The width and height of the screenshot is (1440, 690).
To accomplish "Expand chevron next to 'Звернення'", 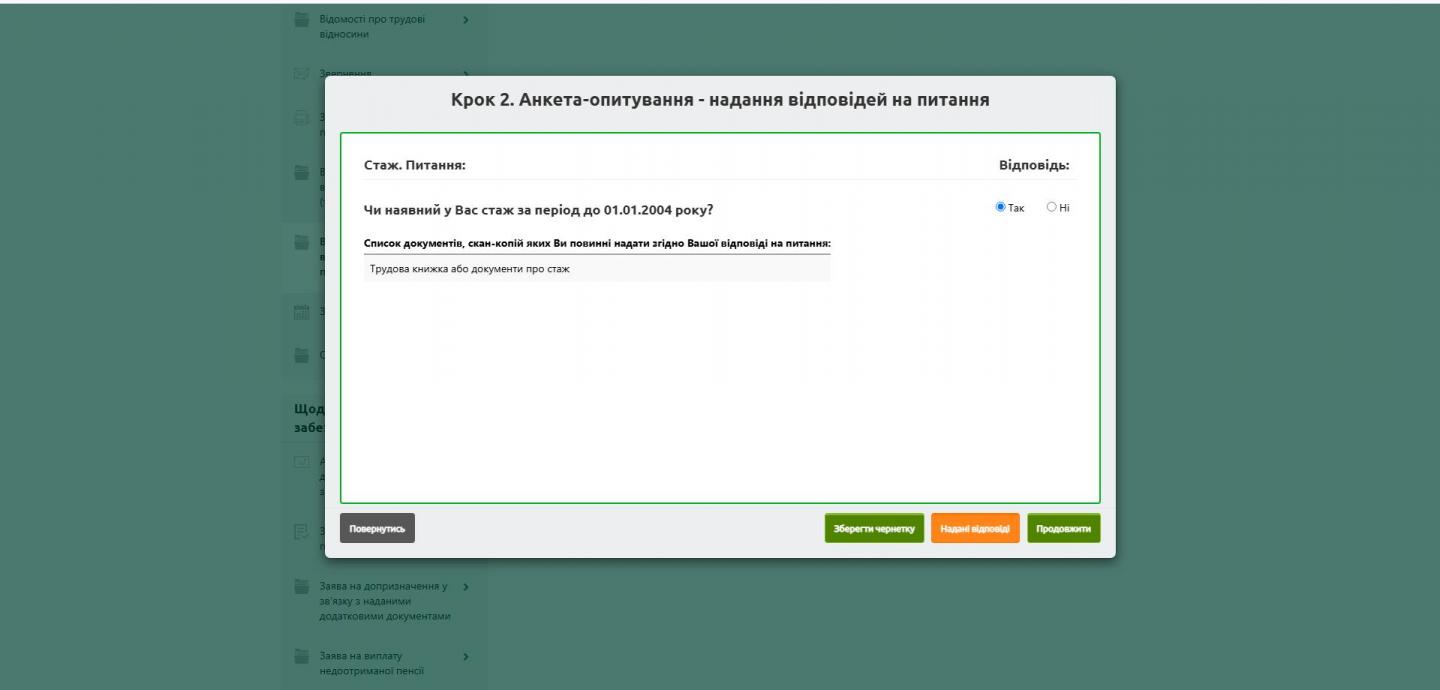I will tap(466, 73).
